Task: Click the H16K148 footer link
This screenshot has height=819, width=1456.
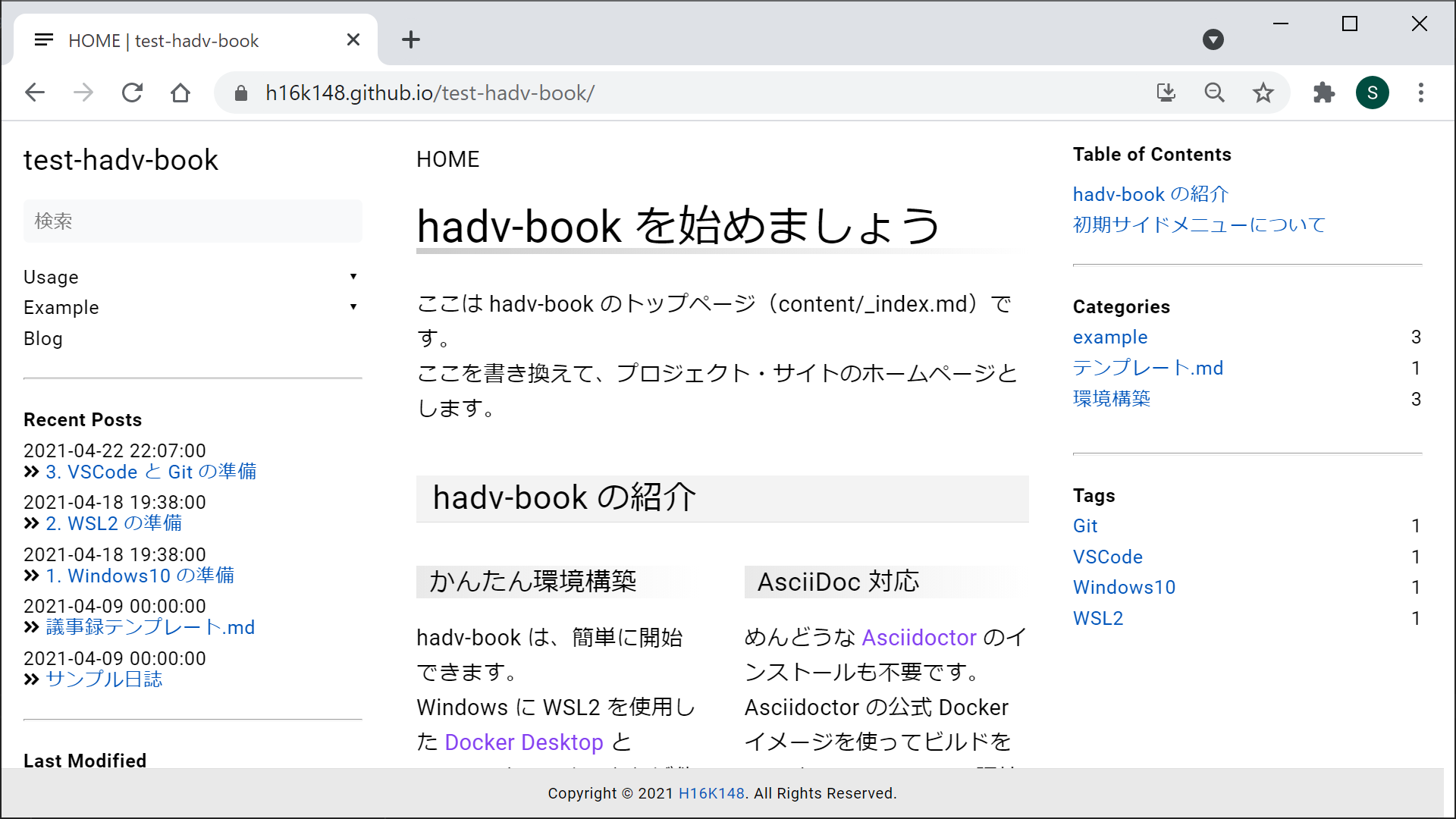Action: [711, 793]
